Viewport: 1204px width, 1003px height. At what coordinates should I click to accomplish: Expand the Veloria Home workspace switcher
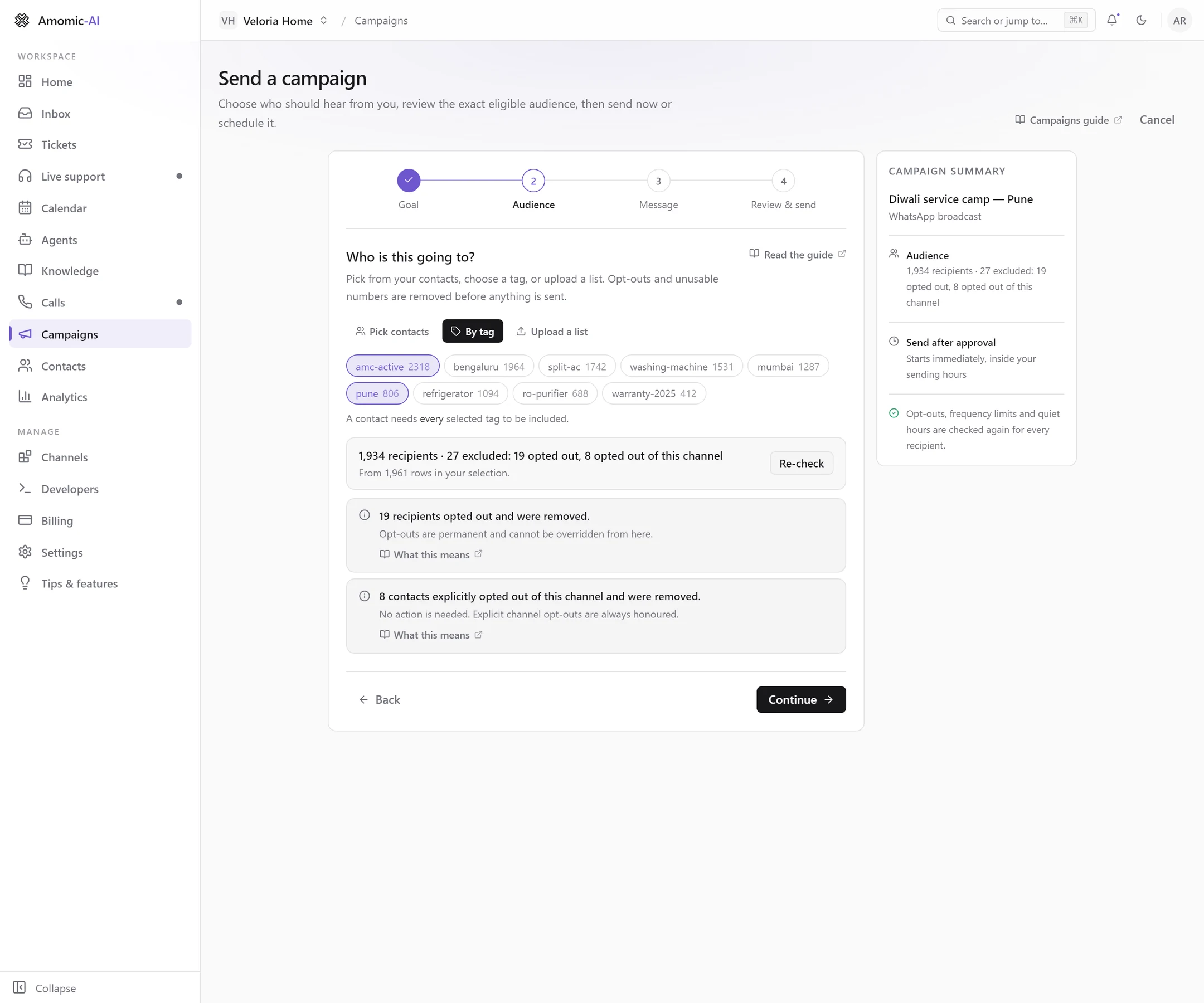click(274, 21)
